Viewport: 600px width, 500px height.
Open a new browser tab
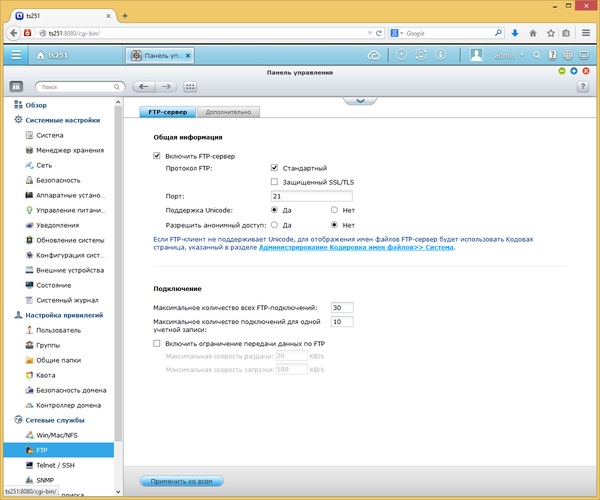point(125,16)
